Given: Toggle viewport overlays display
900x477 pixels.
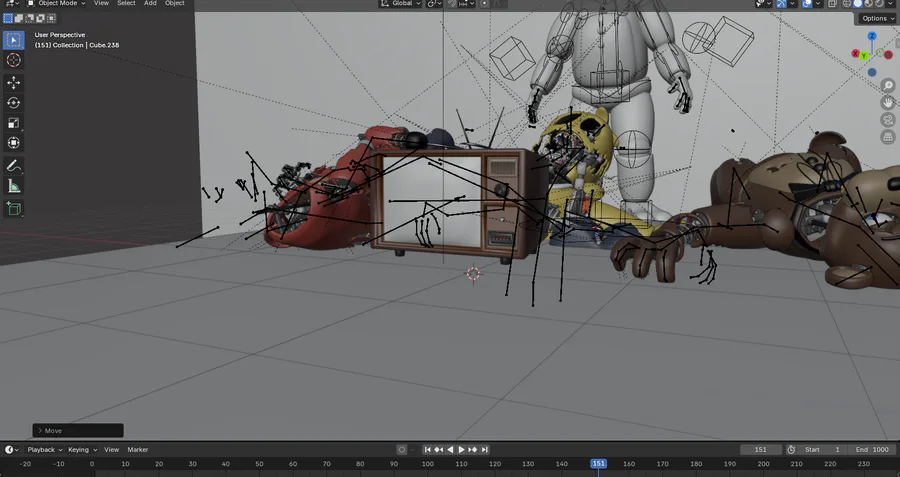Looking at the screenshot, I should point(807,3).
